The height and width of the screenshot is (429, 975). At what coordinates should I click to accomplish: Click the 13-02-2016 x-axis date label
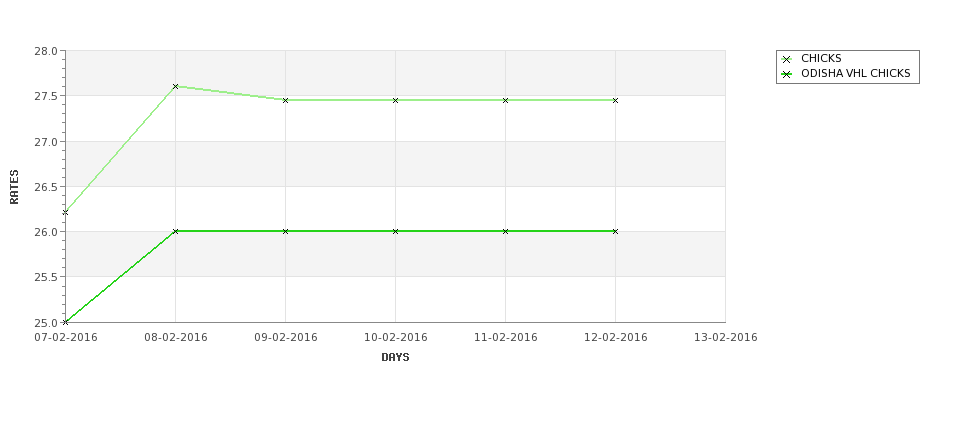pos(726,338)
